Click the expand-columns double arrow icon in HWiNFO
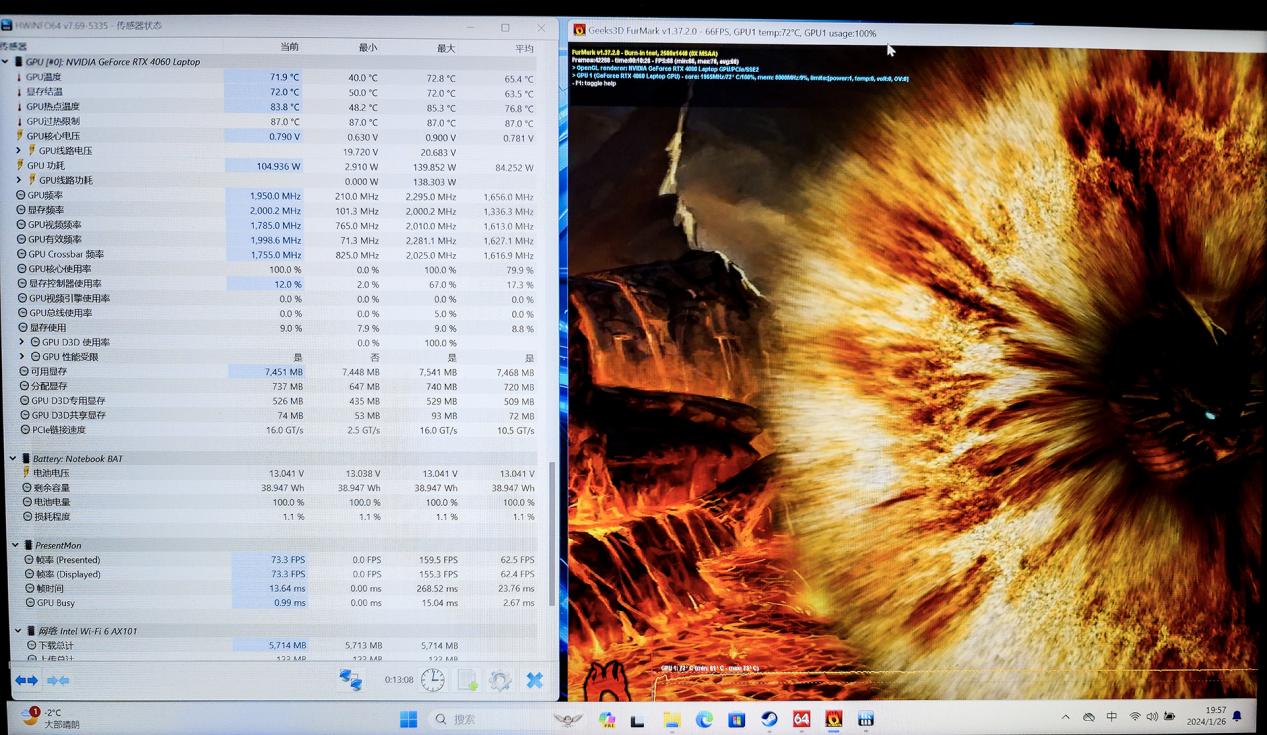The width and height of the screenshot is (1267, 735). (26, 680)
